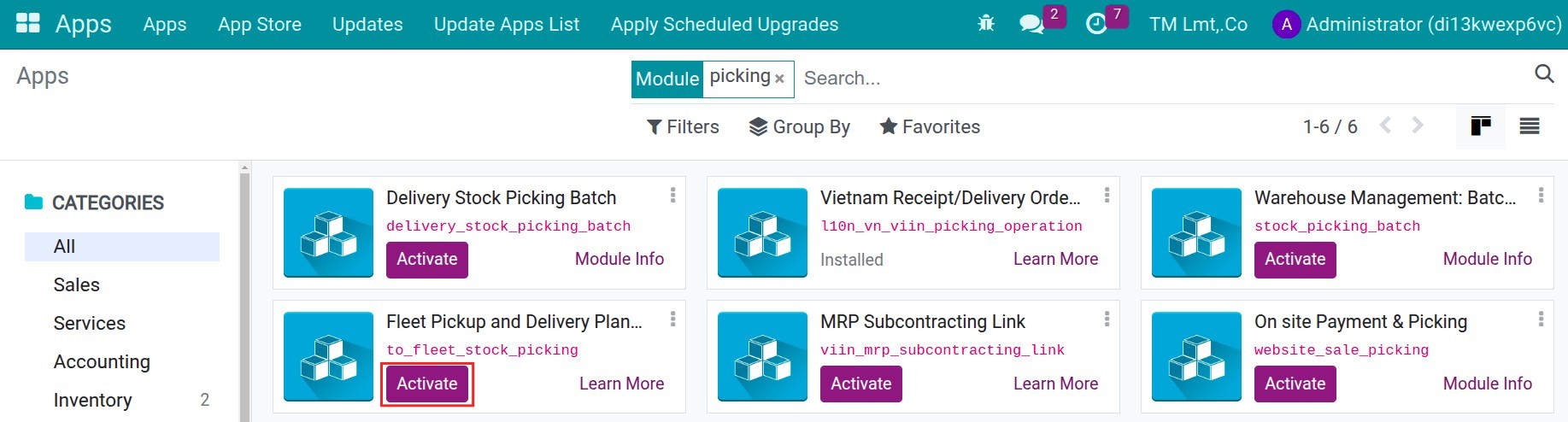Open the activities clock icon
The width and height of the screenshot is (1568, 422).
(x=1096, y=24)
